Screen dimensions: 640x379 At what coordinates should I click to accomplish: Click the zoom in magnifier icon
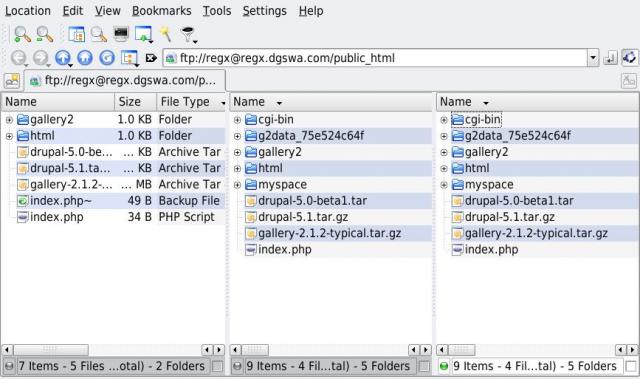(x=22, y=35)
